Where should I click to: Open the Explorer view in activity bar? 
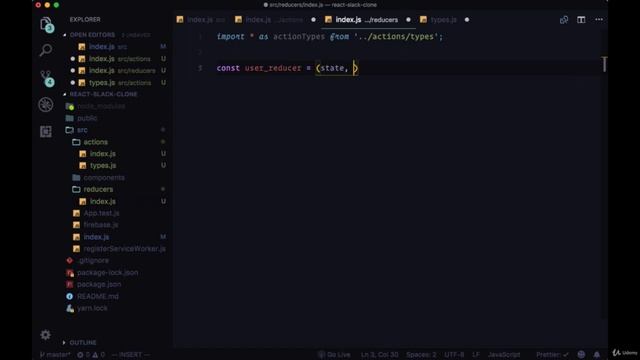(x=46, y=24)
